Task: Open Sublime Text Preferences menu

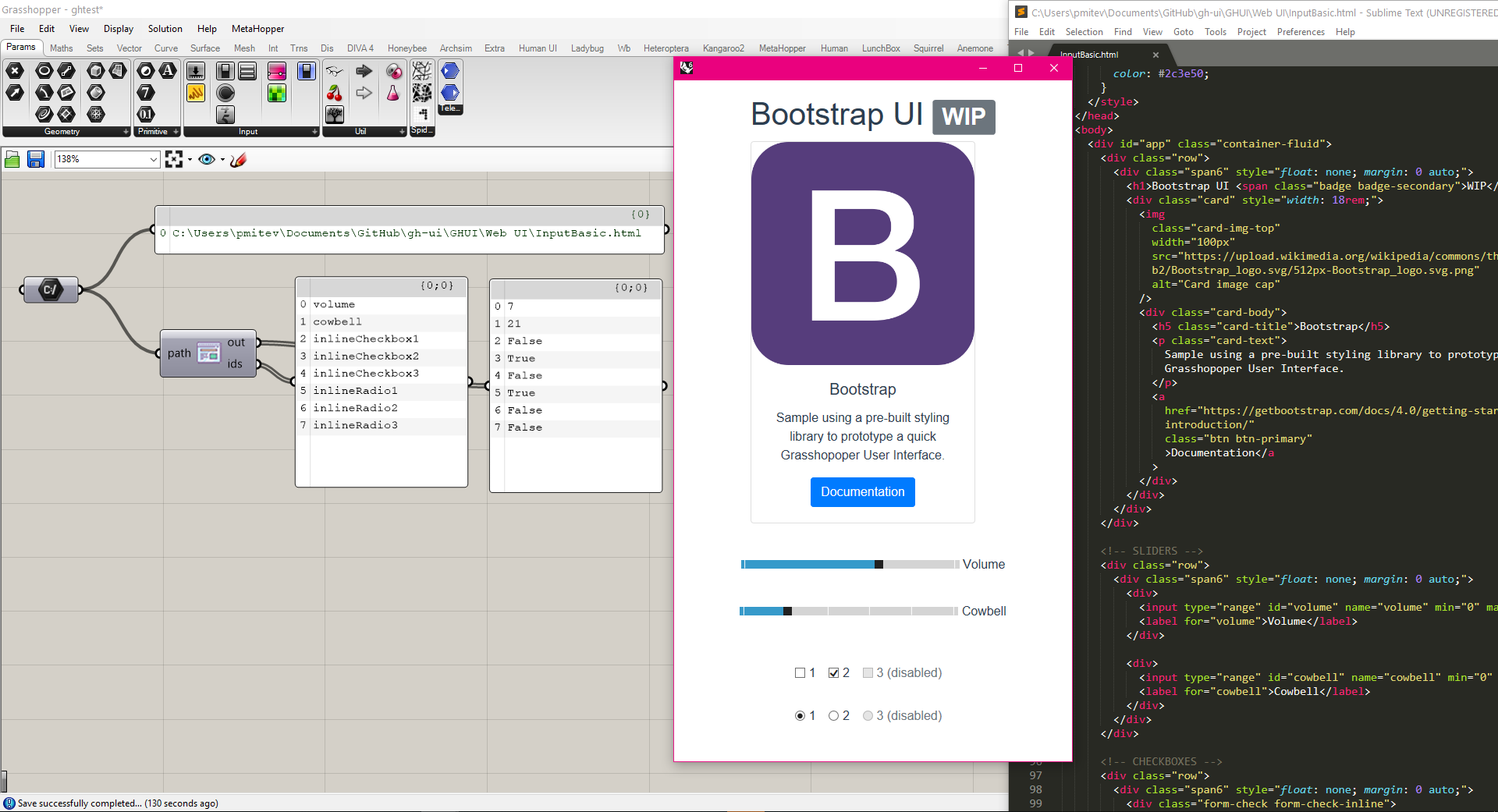Action: coord(1301,32)
